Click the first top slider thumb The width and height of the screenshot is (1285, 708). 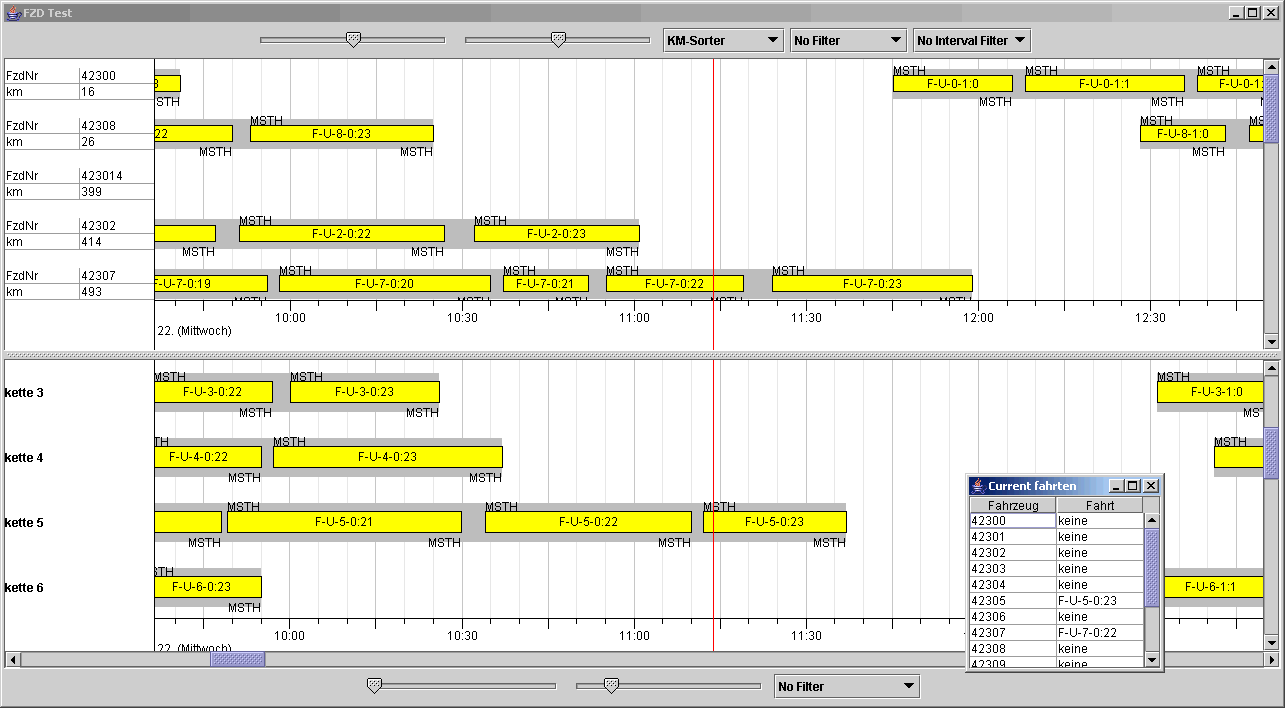click(353, 40)
